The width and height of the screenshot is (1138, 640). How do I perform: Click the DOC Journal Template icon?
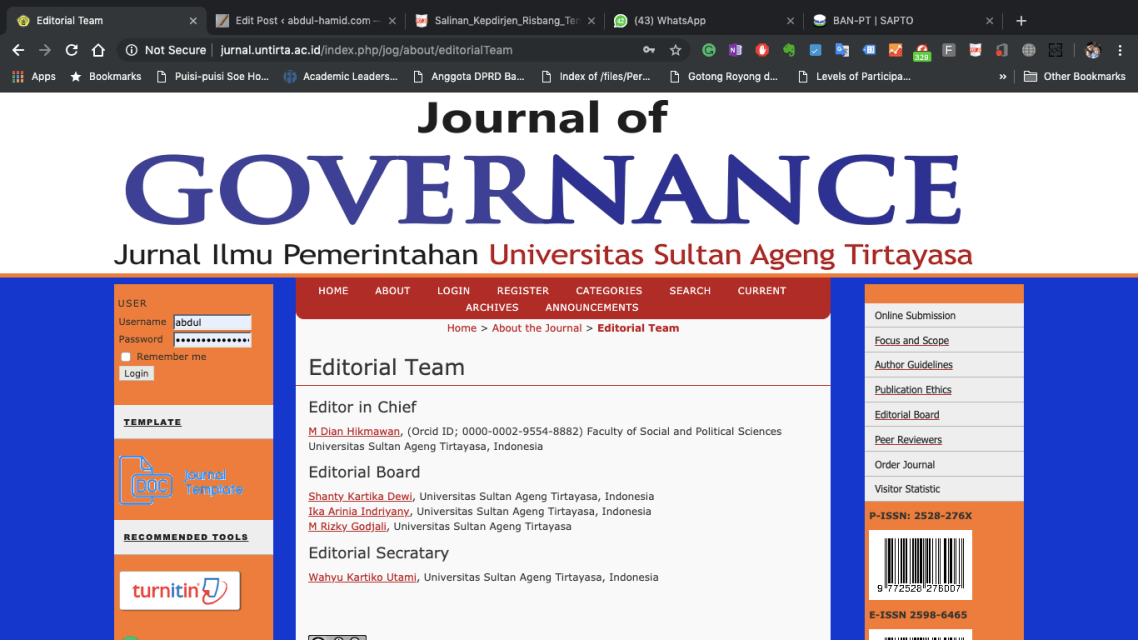[x=181, y=481]
